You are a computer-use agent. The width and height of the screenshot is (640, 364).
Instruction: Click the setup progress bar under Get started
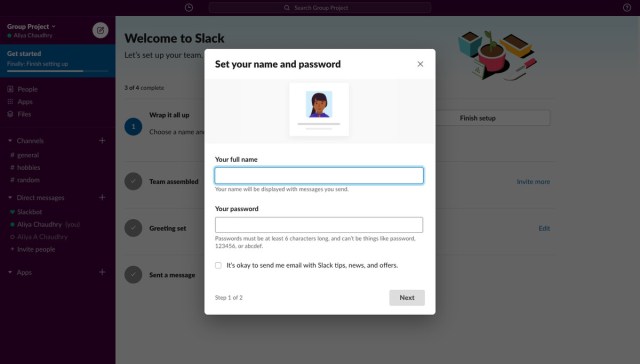pos(58,71)
